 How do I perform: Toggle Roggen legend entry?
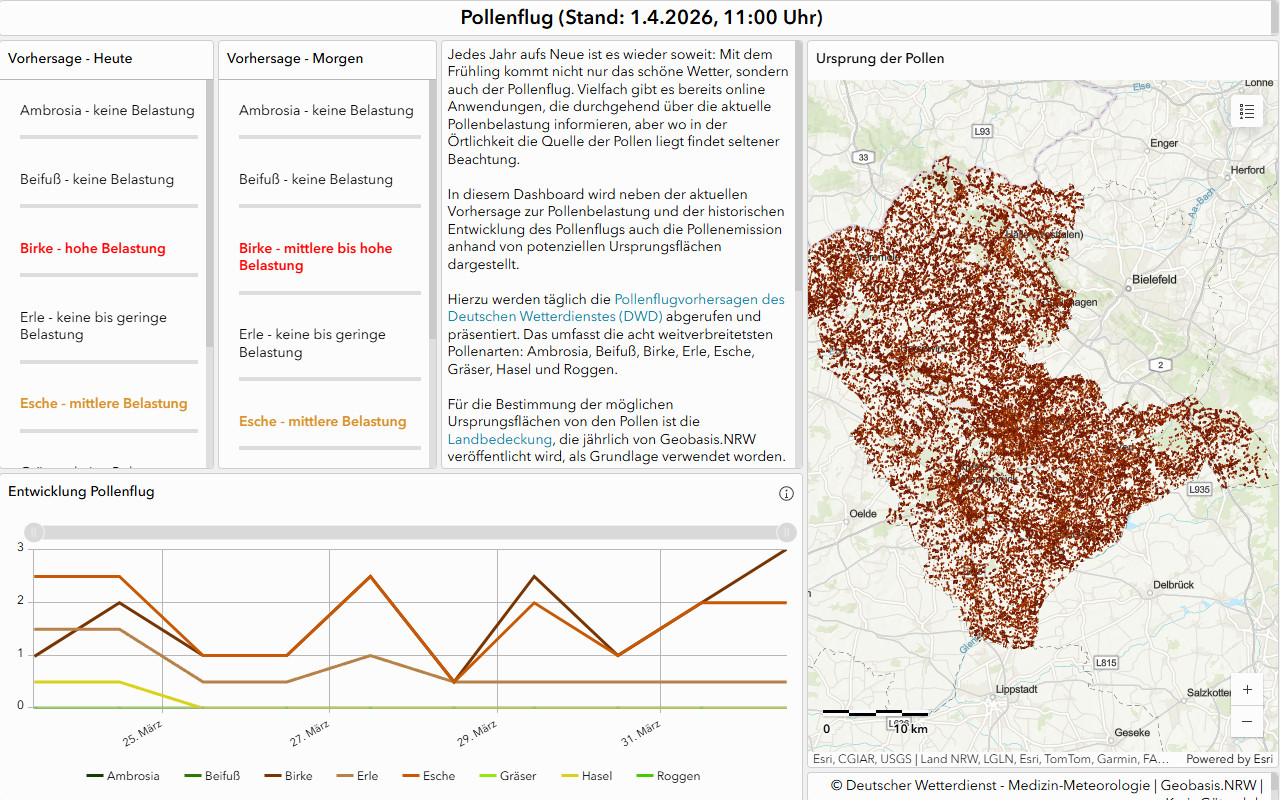pyautogui.click(x=668, y=776)
